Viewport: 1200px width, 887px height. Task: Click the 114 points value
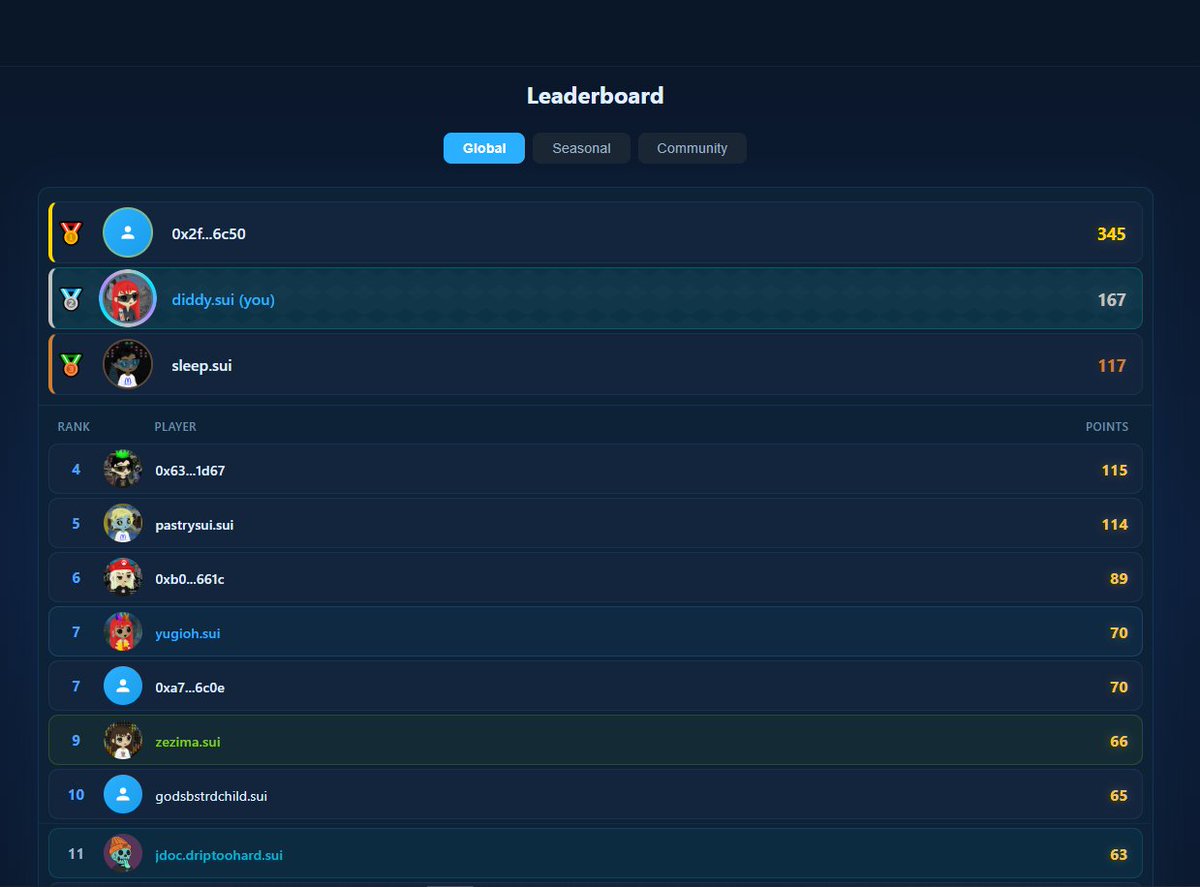click(1114, 524)
